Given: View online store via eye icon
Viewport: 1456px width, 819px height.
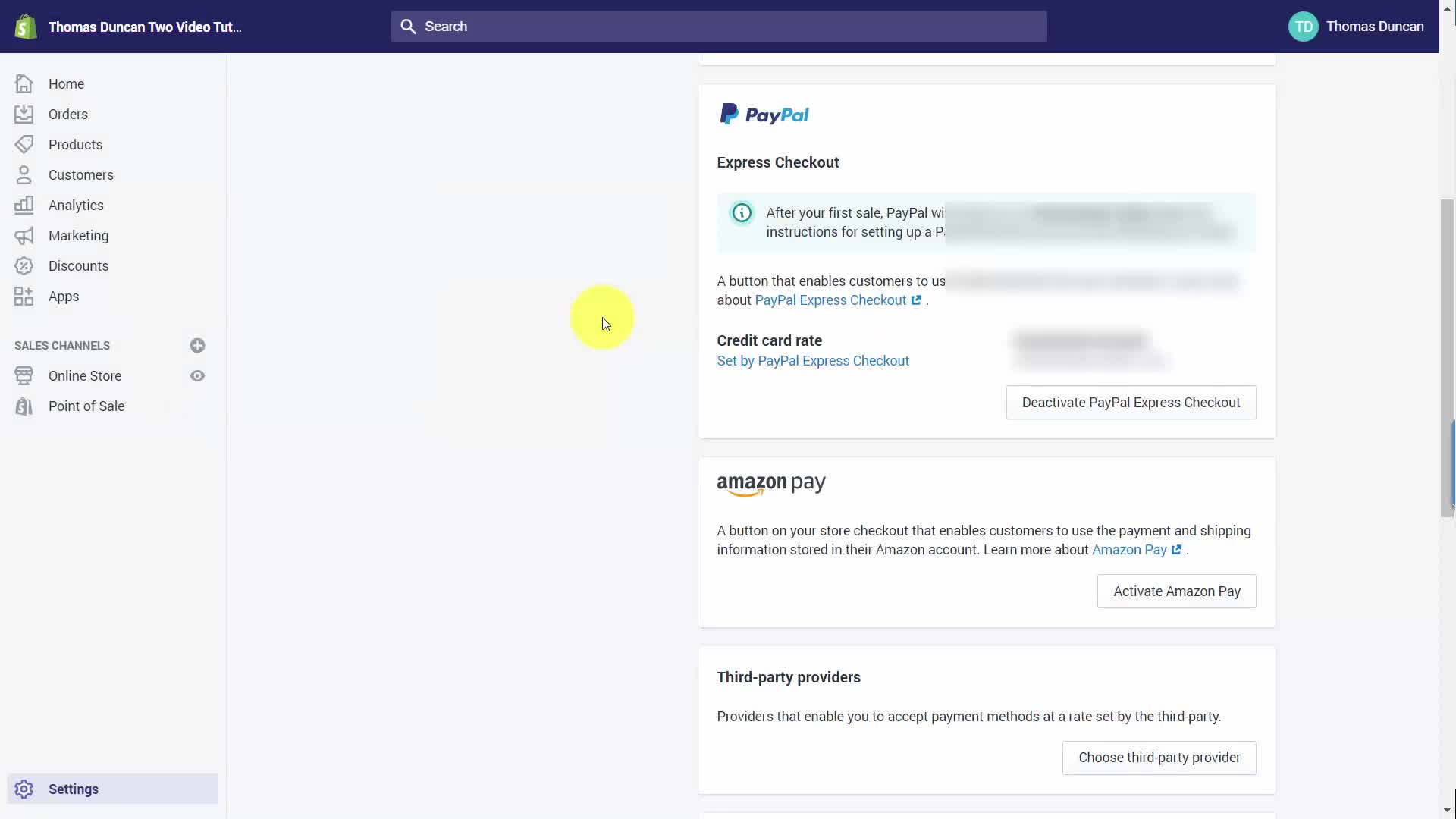Looking at the screenshot, I should click(x=197, y=375).
